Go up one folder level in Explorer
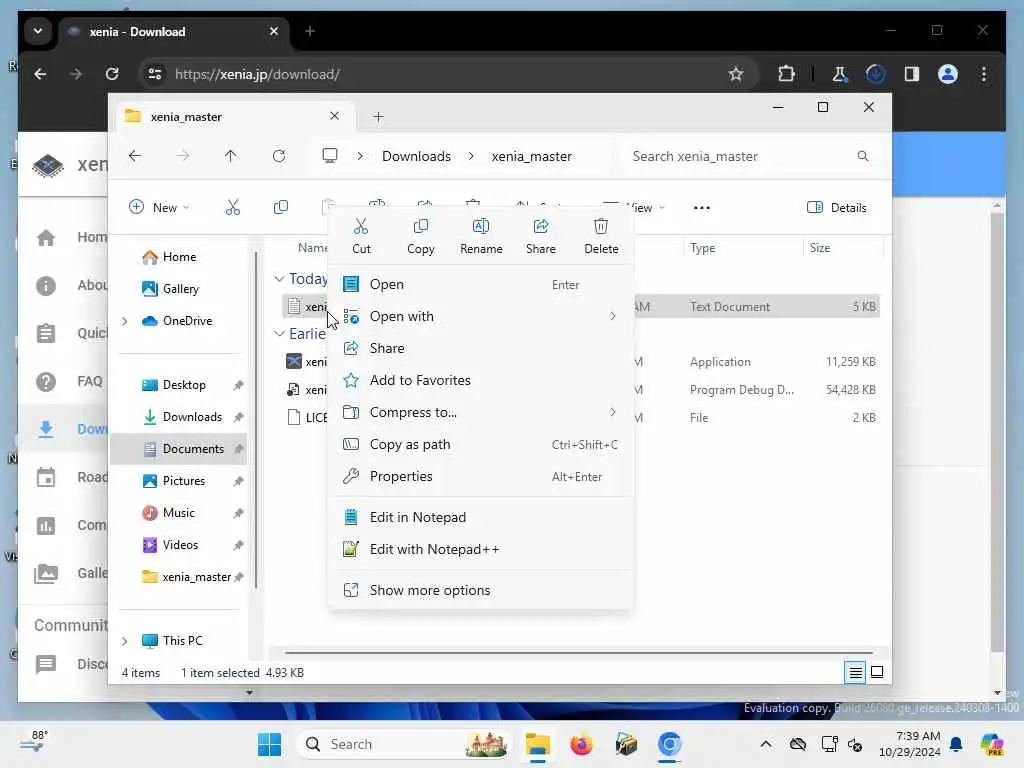 point(231,156)
